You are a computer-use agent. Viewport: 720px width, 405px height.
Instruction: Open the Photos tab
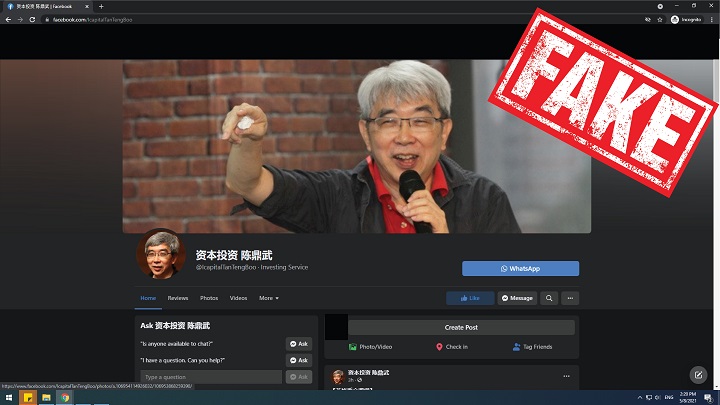tap(209, 298)
